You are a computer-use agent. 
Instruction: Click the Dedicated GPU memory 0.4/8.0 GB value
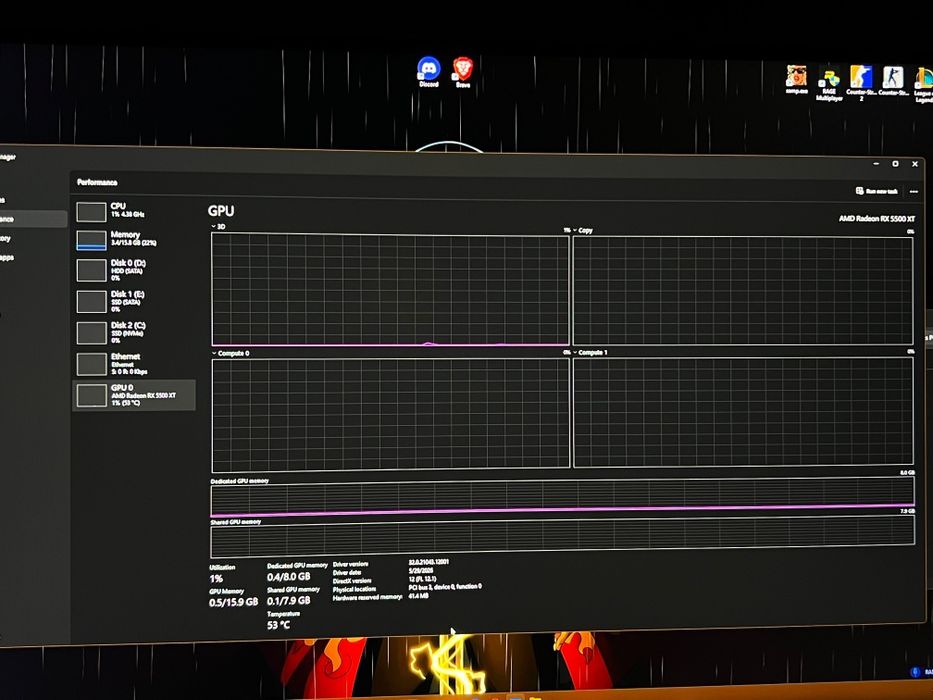pyautogui.click(x=289, y=577)
